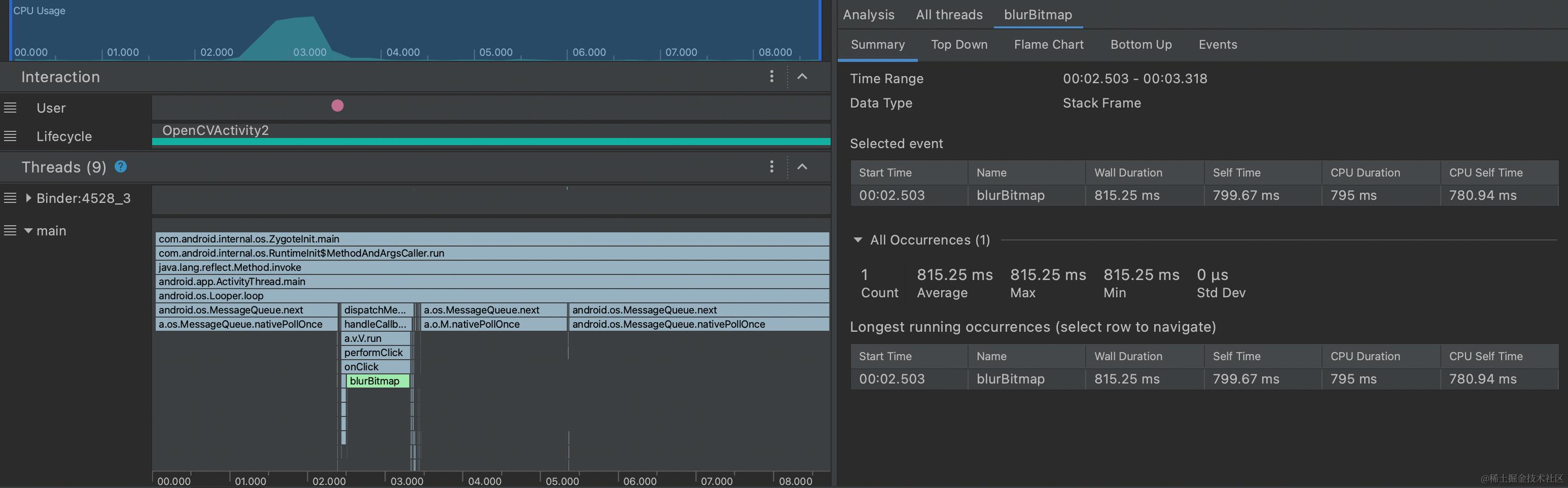Open the Interaction section options menu

771,76
